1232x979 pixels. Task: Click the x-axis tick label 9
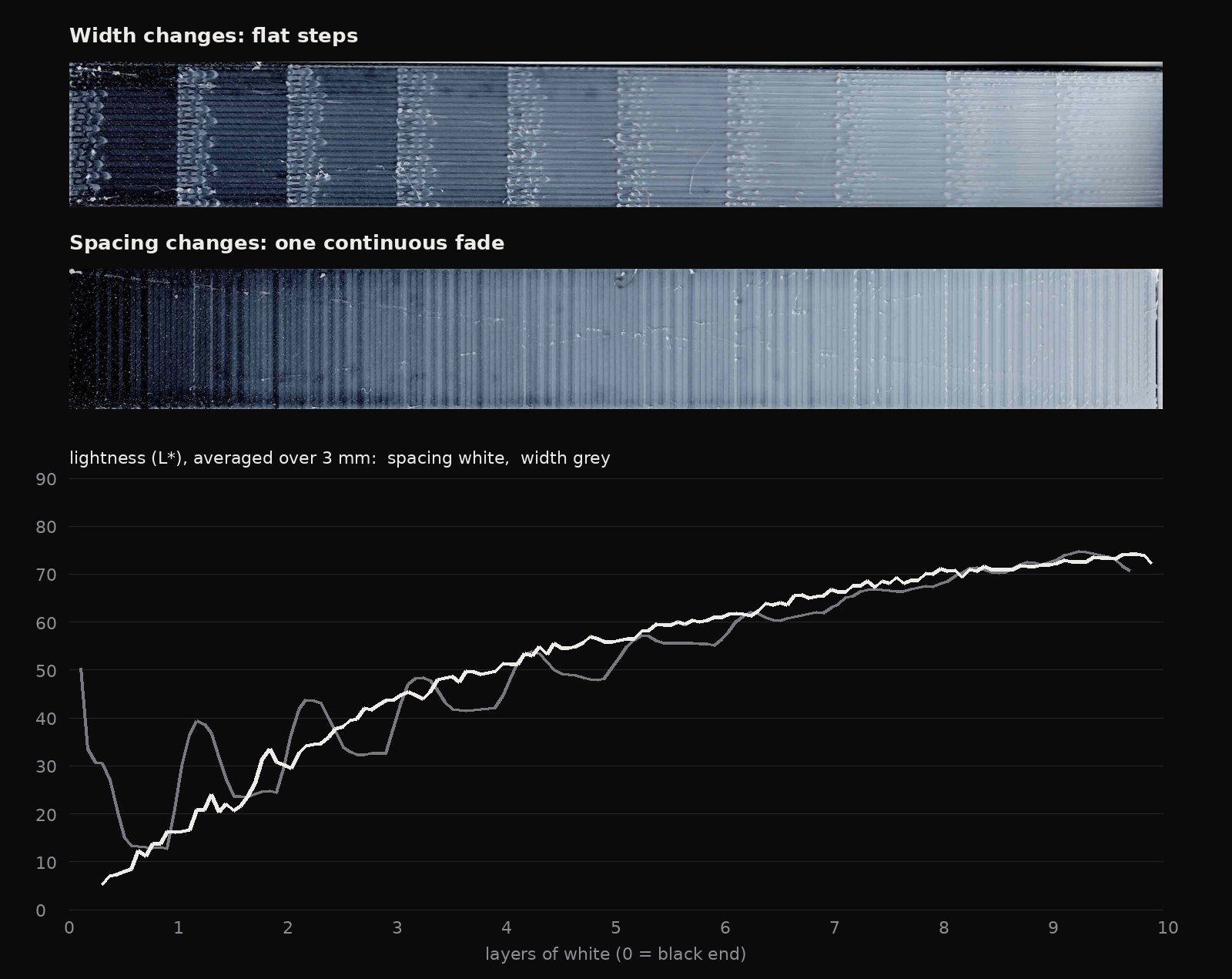pyautogui.click(x=1053, y=928)
